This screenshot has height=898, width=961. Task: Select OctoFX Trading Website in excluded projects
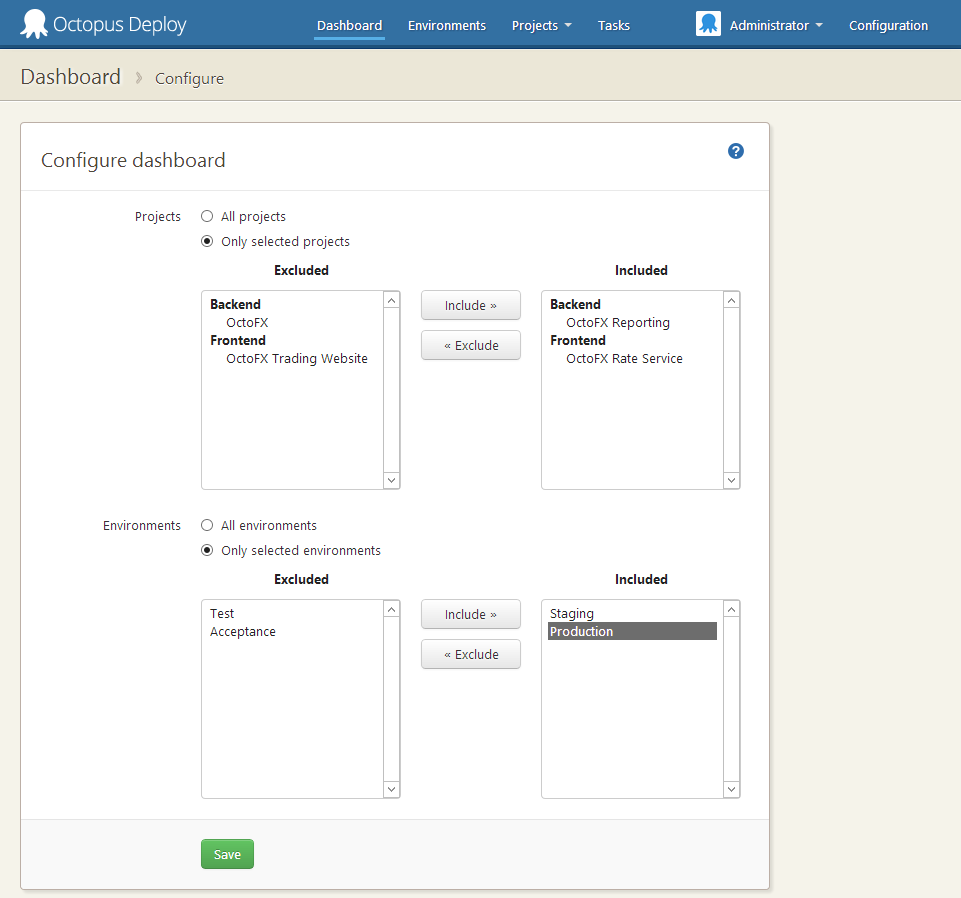click(295, 358)
